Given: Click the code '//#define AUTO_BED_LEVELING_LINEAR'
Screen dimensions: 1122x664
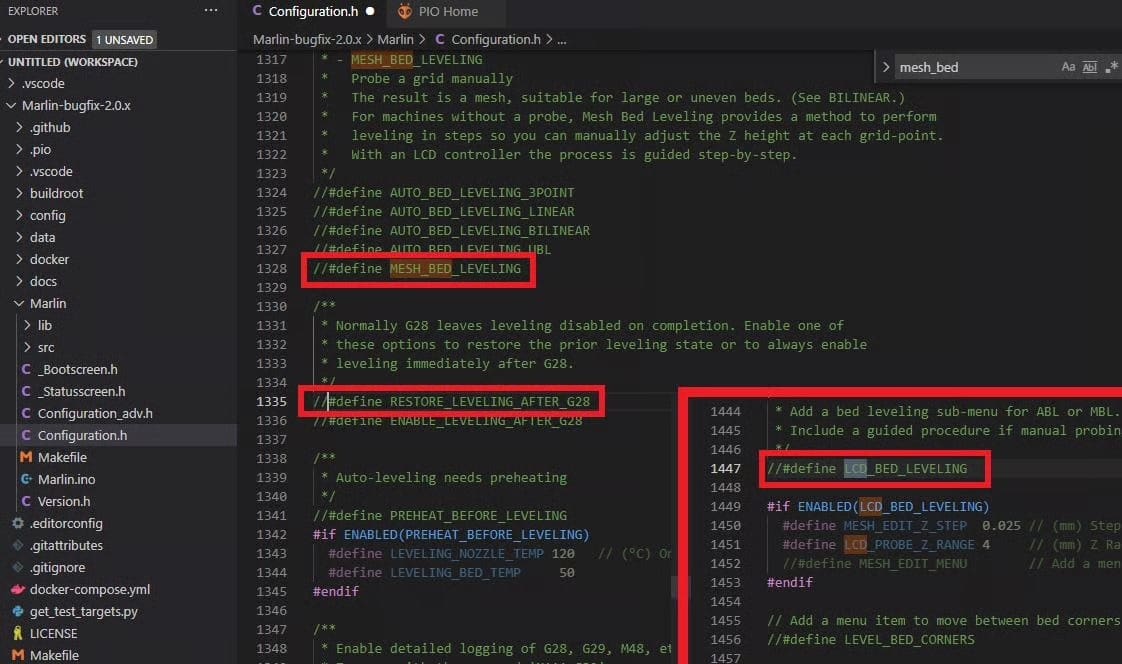Looking at the screenshot, I should pyautogui.click(x=444, y=212).
